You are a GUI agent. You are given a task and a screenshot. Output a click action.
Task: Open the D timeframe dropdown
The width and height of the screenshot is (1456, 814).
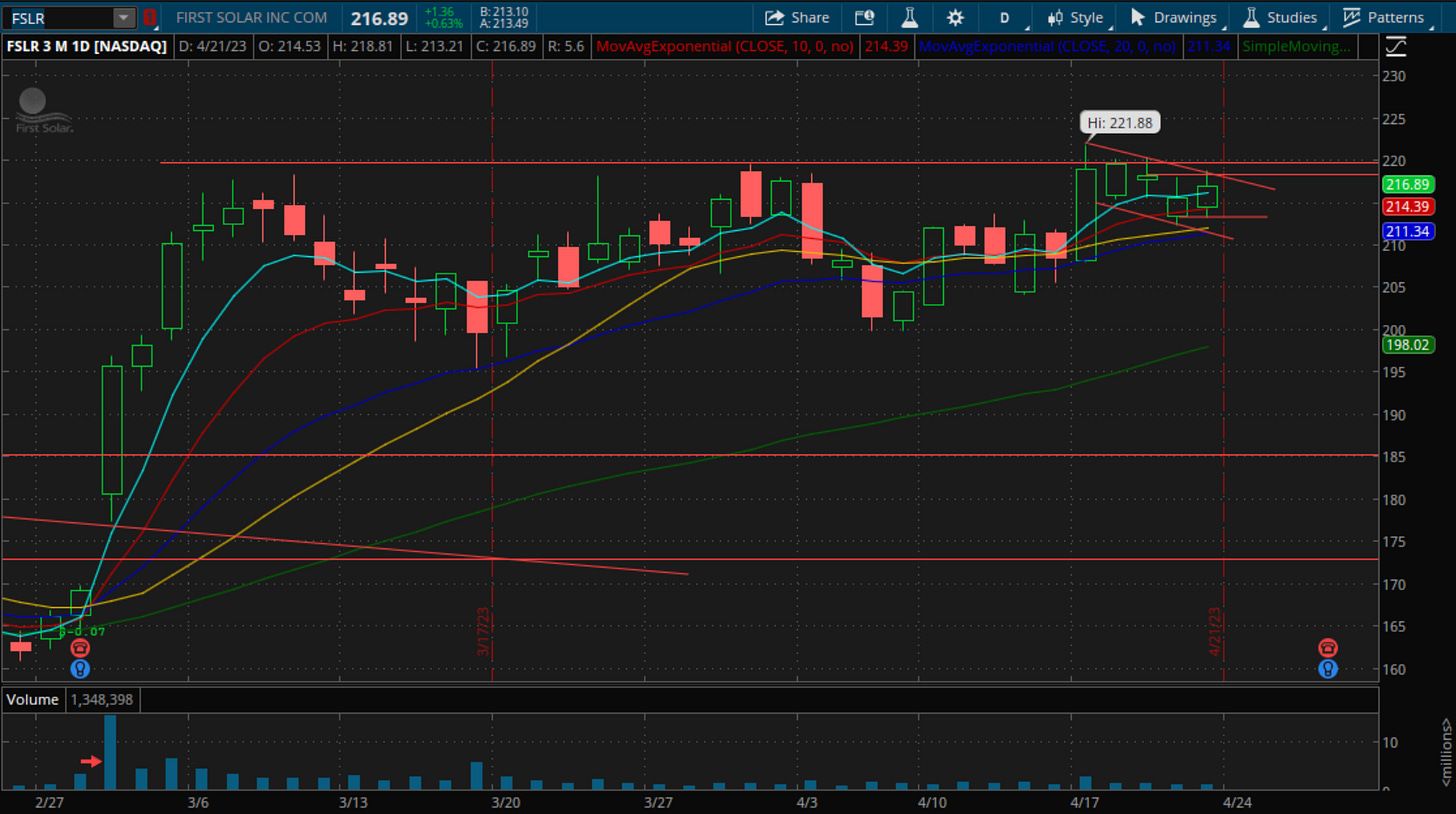tap(1005, 18)
